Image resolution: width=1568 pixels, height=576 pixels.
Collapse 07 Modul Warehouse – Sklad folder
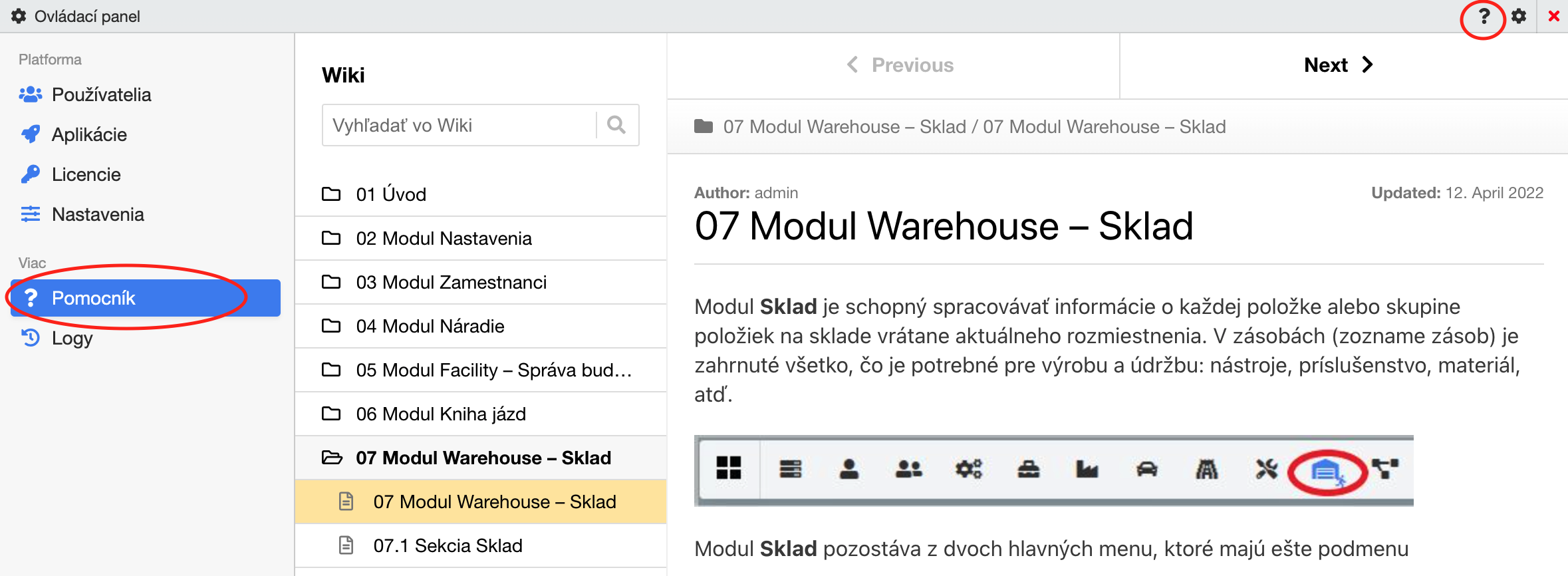[x=483, y=458]
